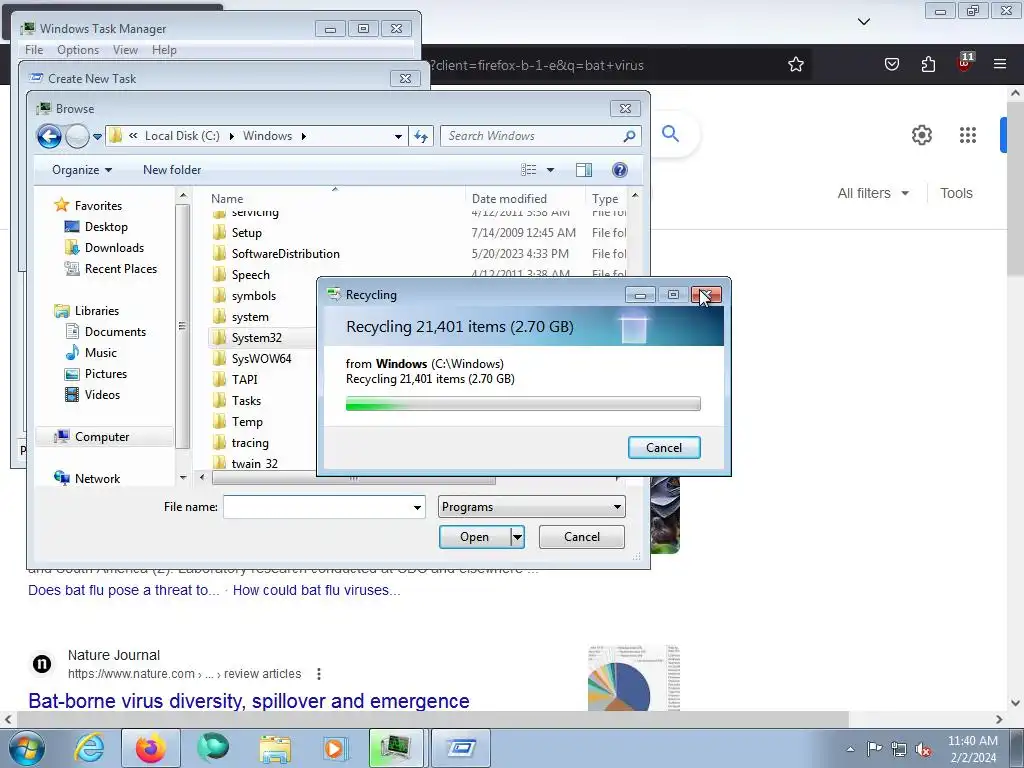Launch Internet Explorer from taskbar

tap(89, 748)
